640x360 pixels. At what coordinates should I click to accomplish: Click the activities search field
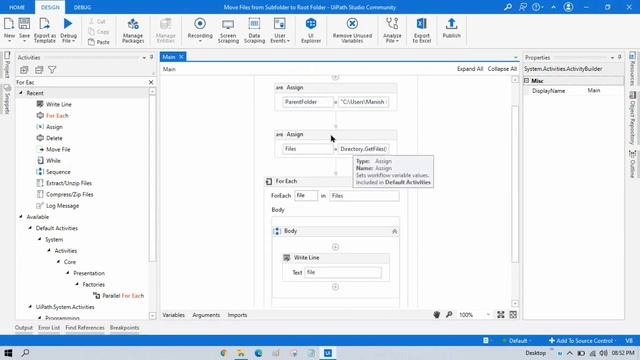point(82,82)
